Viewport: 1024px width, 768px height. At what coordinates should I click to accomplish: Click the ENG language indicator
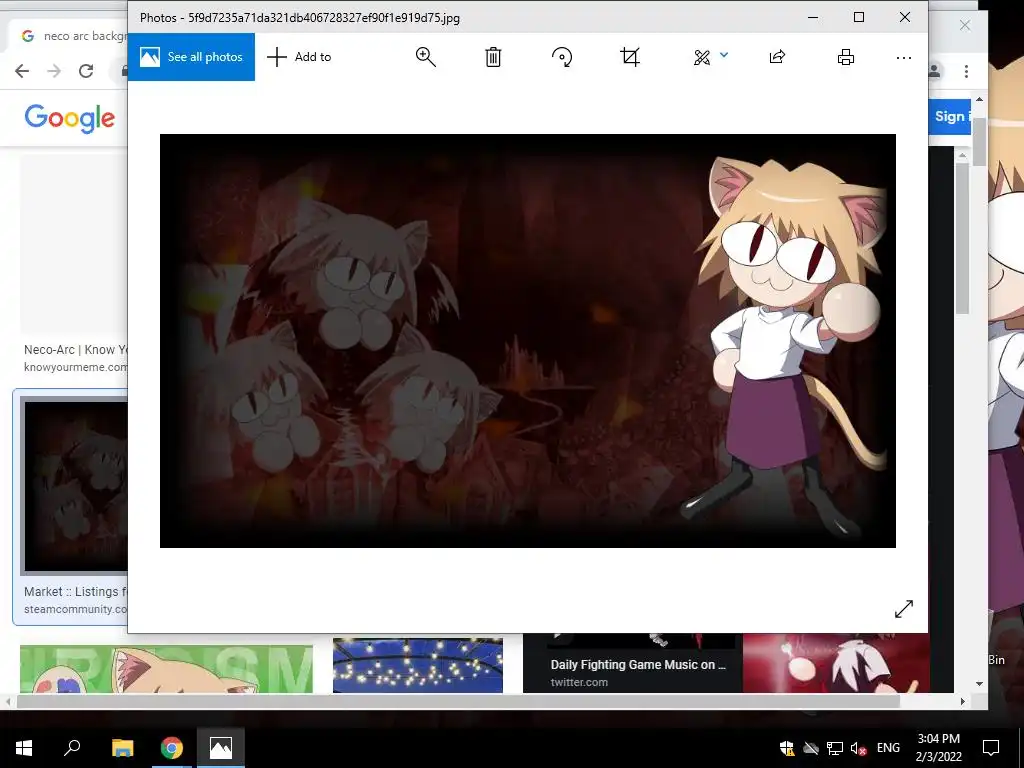click(x=888, y=748)
